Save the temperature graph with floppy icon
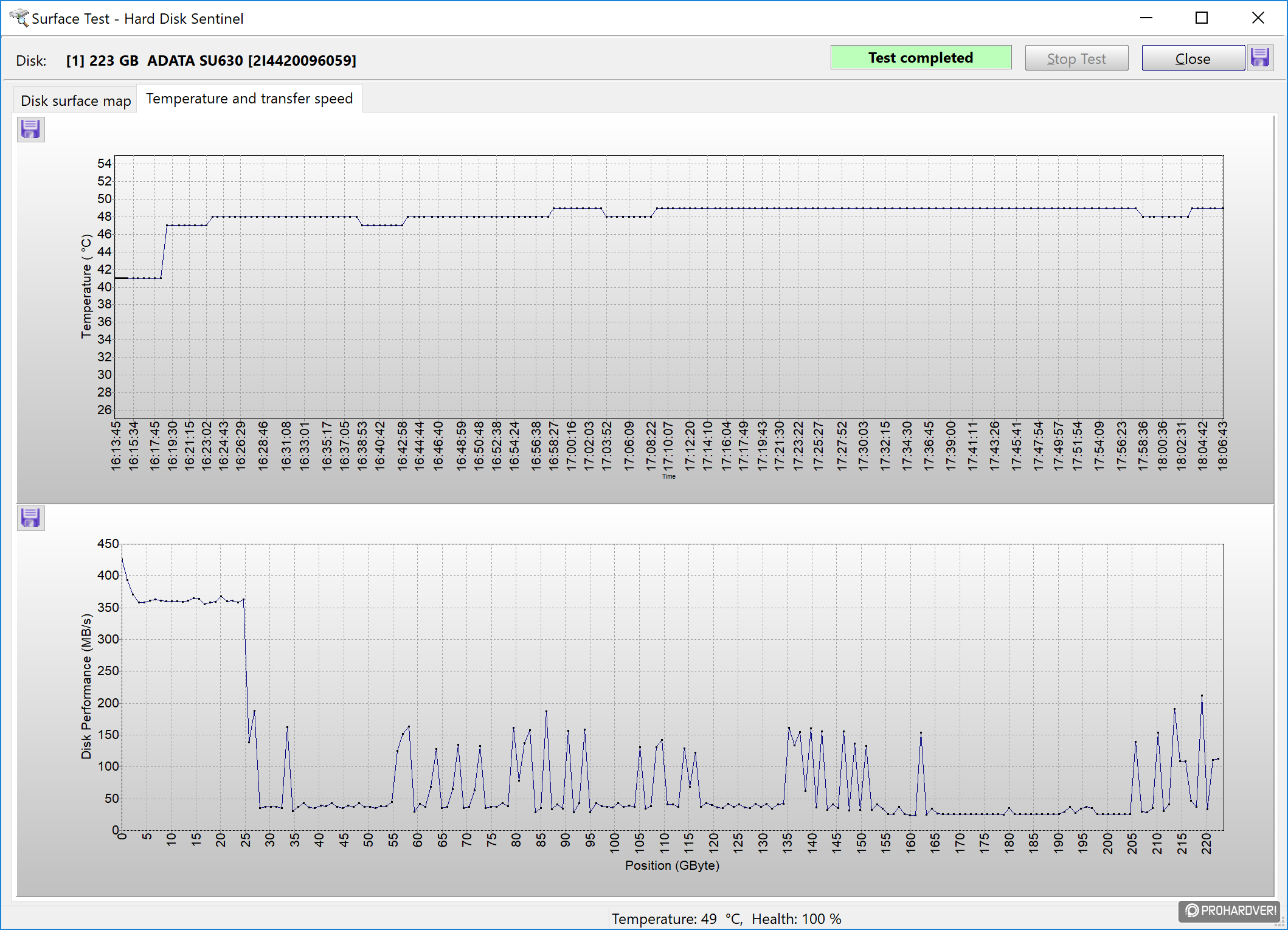This screenshot has height=930, width=1288. (x=30, y=130)
